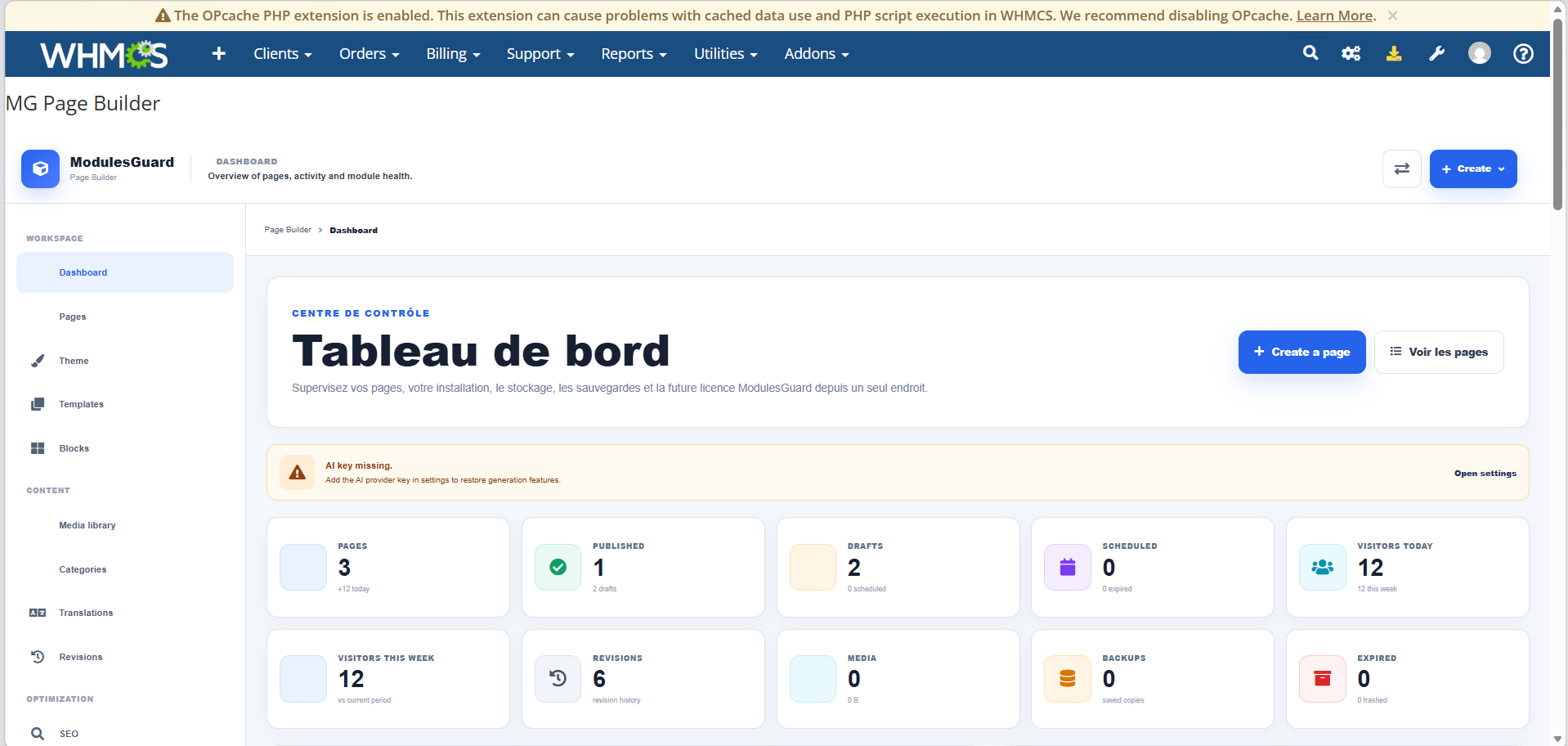Open the WHMCS search icon

click(x=1310, y=53)
